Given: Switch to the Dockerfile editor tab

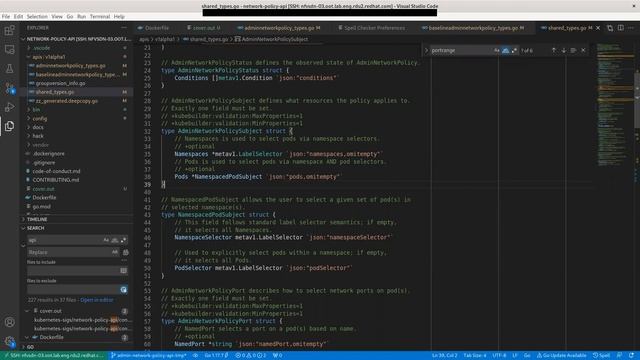Looking at the screenshot, I should (153, 28).
